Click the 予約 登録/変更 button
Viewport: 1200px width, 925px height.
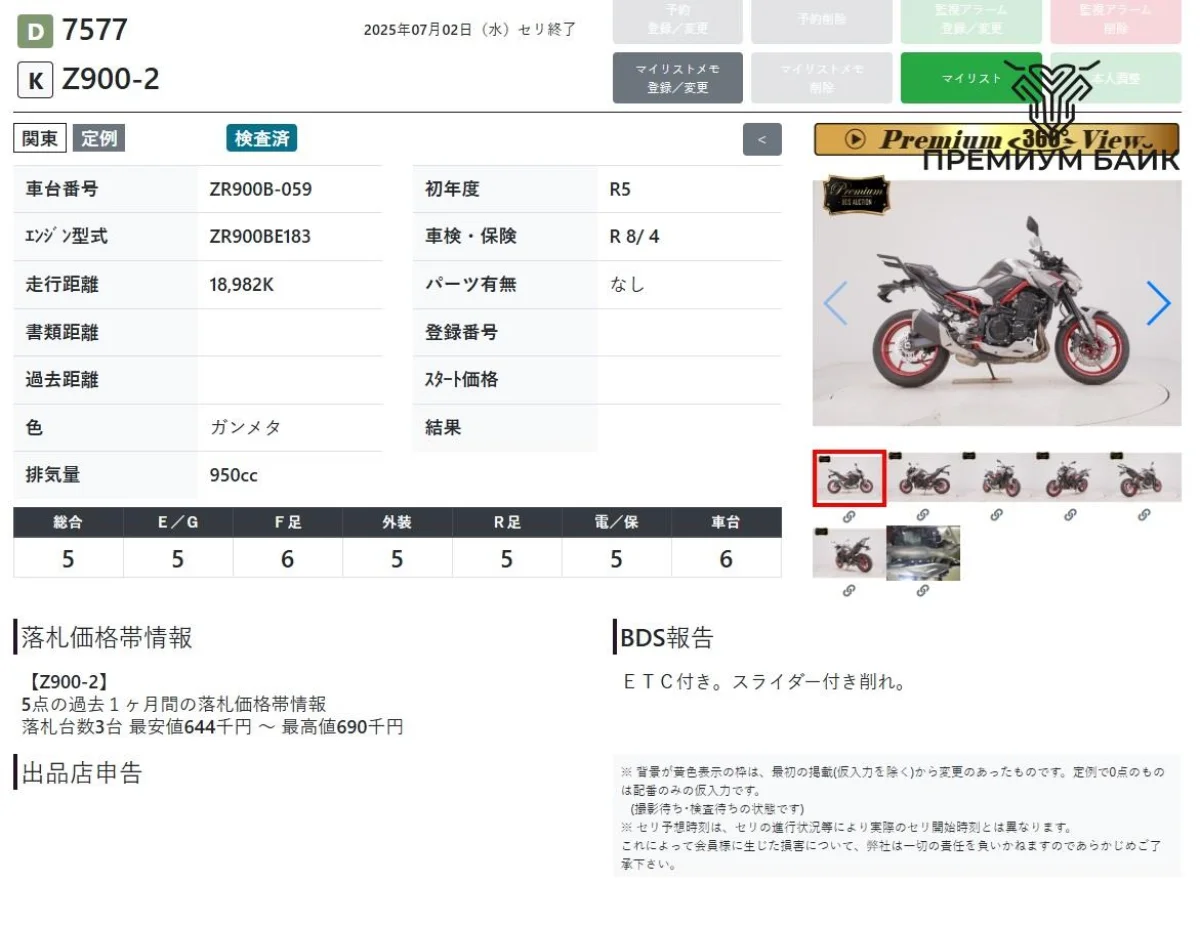pyautogui.click(x=677, y=21)
